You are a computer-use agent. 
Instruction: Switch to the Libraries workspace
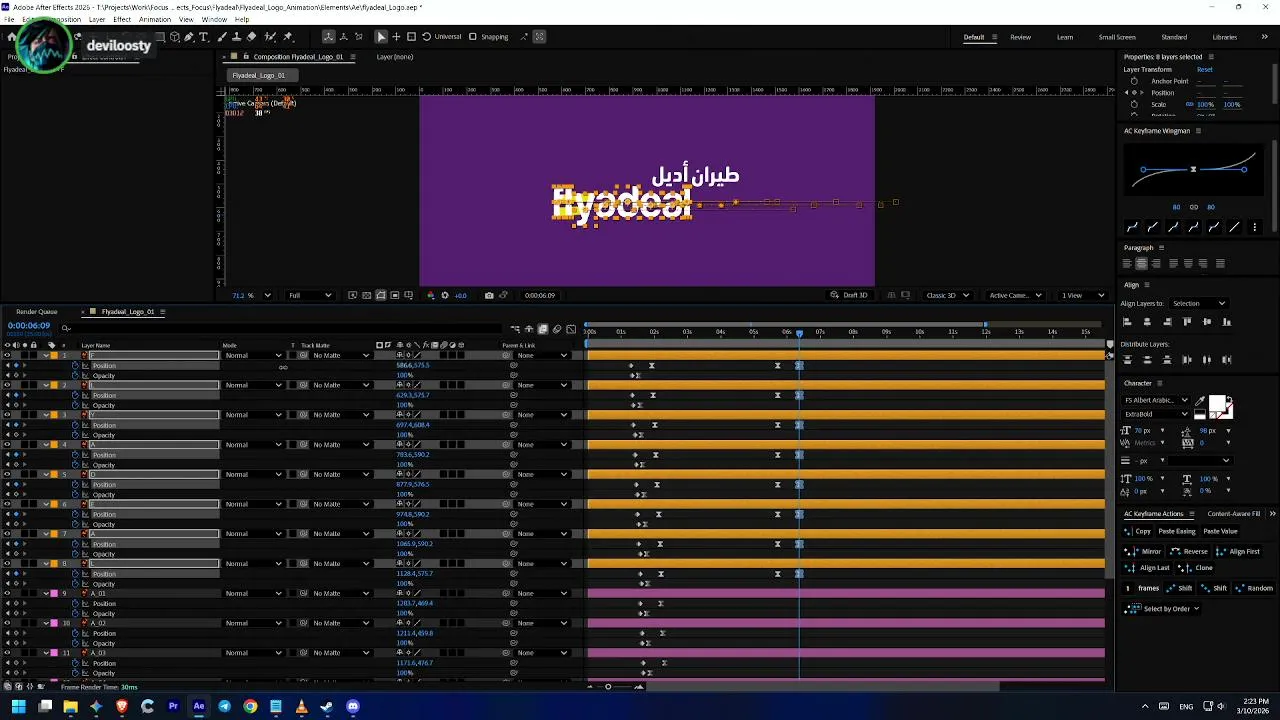[x=1224, y=37]
